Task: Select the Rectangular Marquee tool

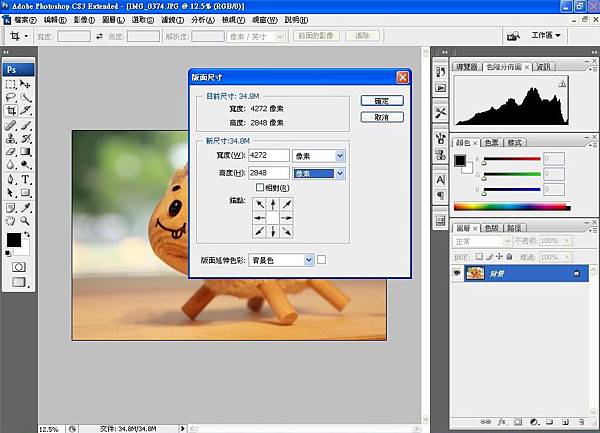Action: pos(11,84)
